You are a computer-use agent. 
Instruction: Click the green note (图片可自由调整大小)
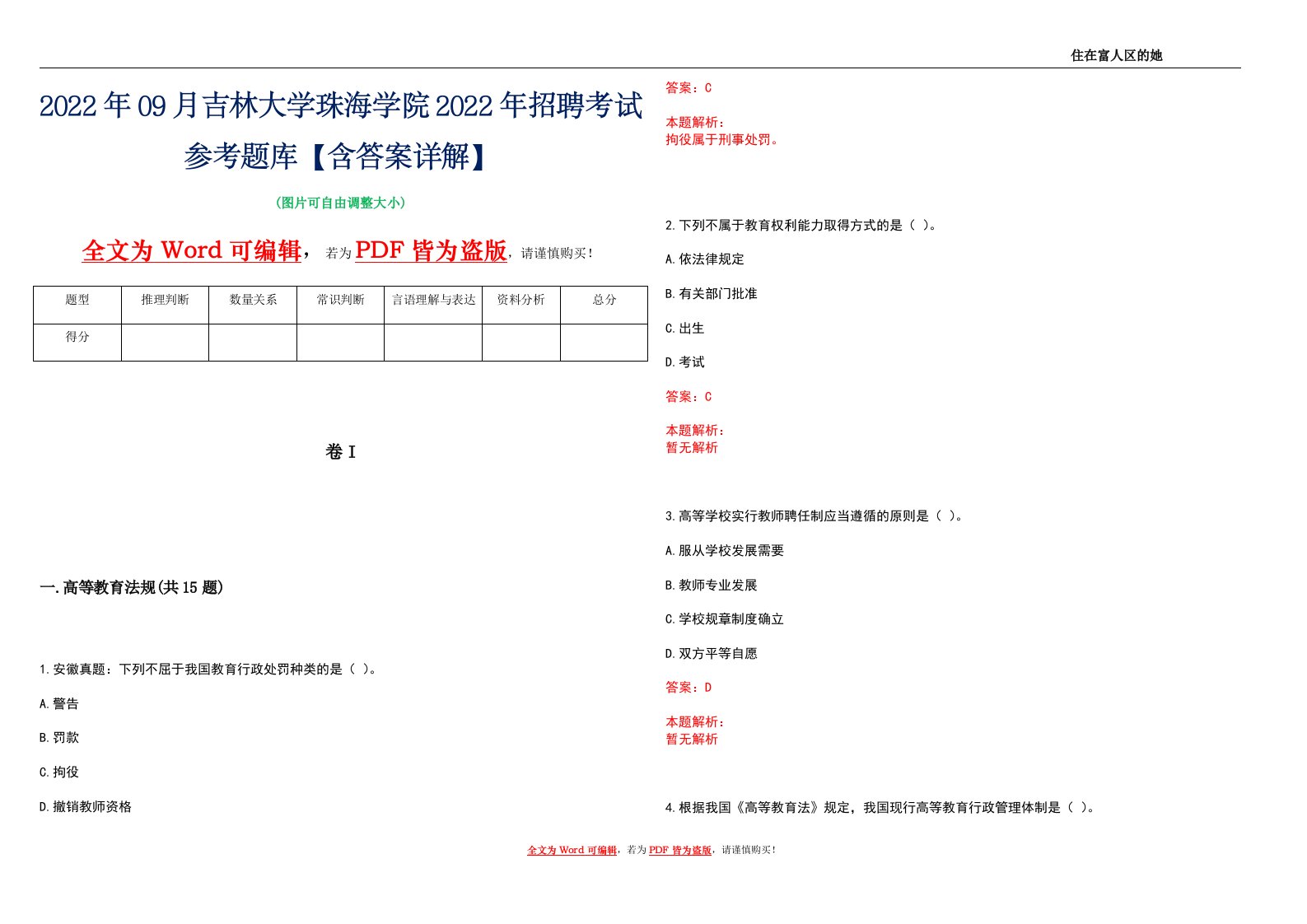(340, 203)
